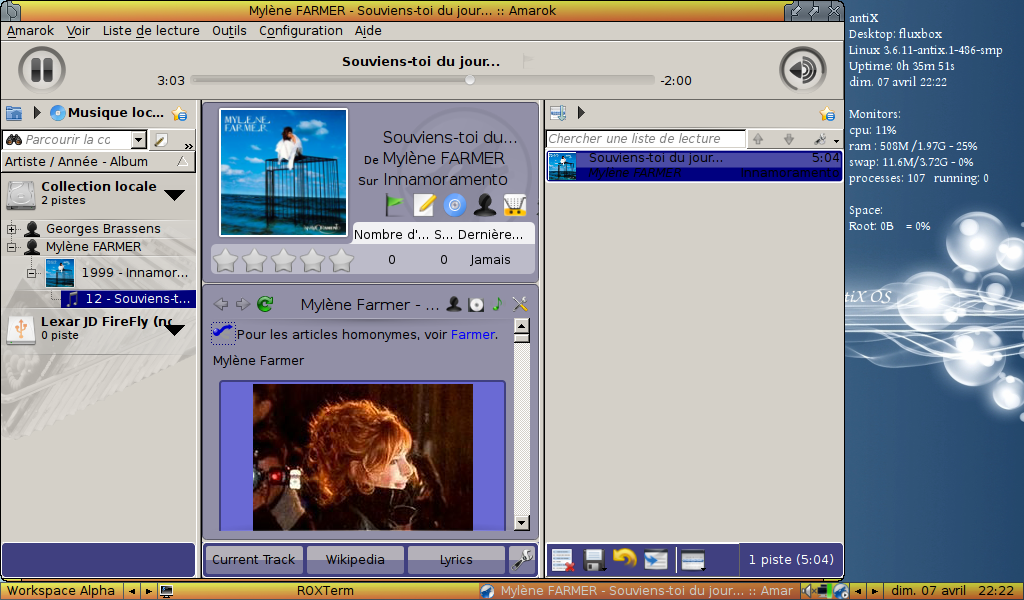The width and height of the screenshot is (1024, 600).
Task: Go back in Wikipedia applet
Action: pos(221,304)
